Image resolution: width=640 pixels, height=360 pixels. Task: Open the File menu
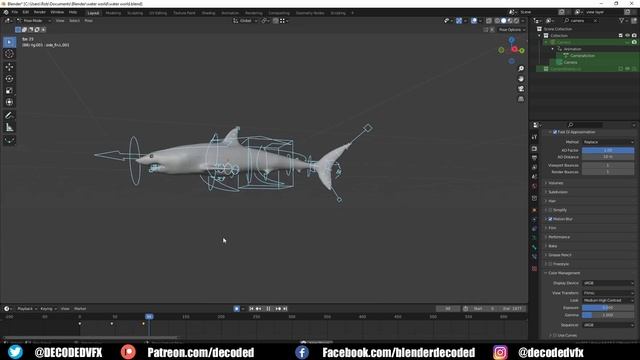(15, 13)
